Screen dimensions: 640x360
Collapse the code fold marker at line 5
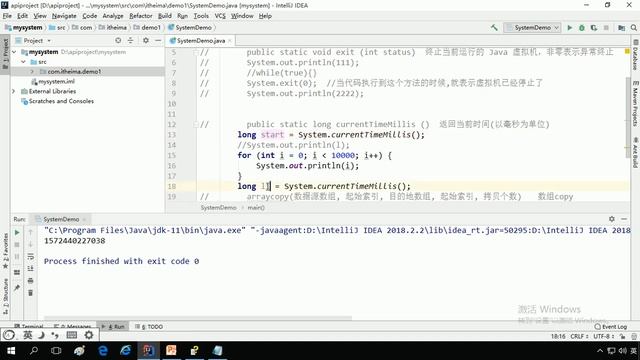tap(196, 52)
